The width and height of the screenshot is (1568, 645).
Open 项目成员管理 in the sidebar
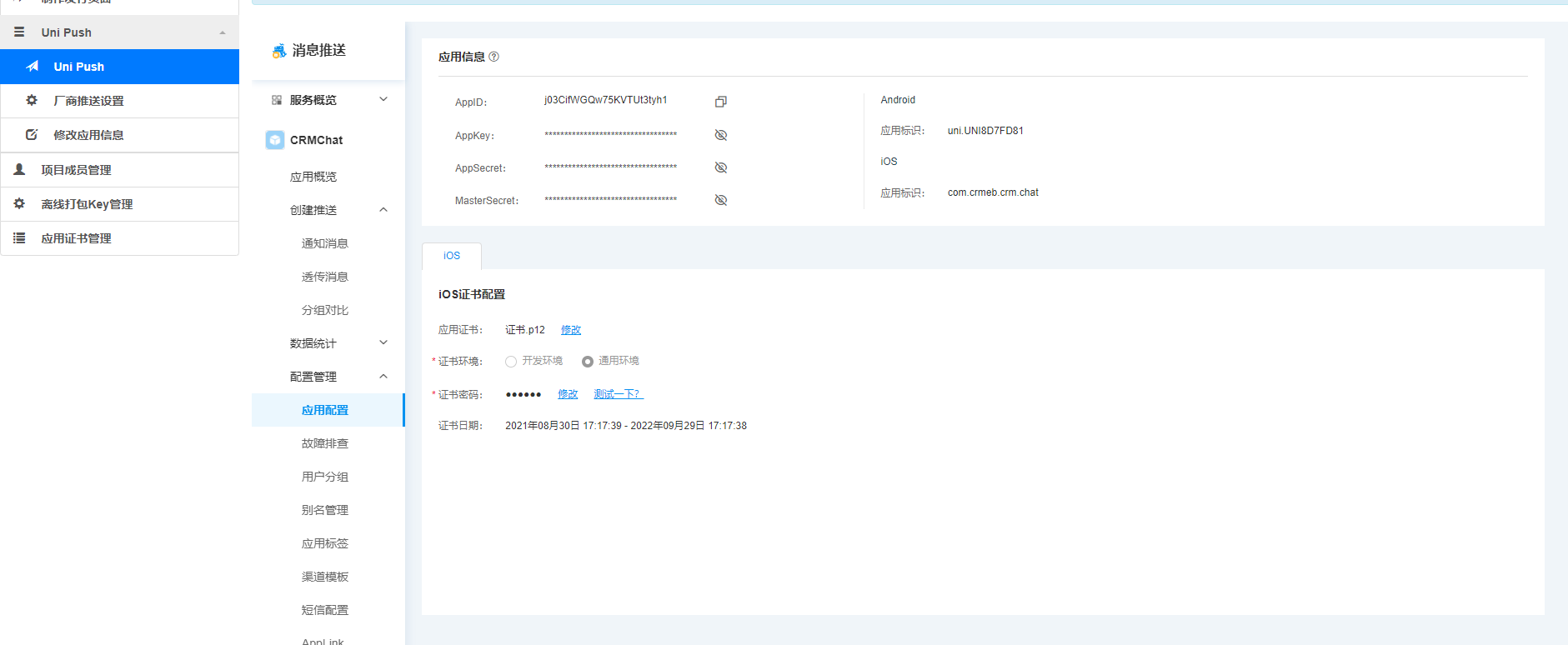pyautogui.click(x=120, y=170)
